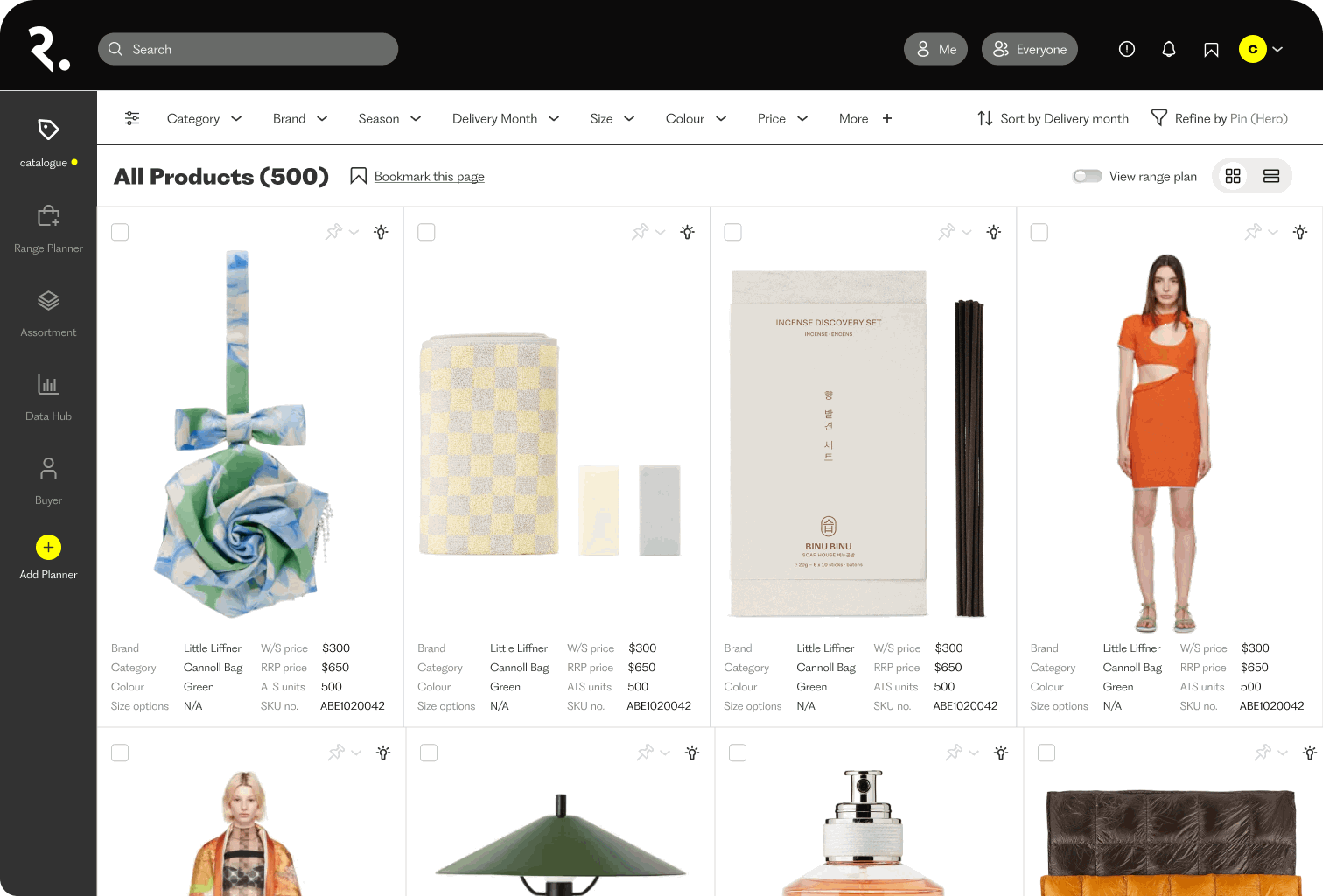
Task: Open the notifications bell icon
Action: (1168, 49)
